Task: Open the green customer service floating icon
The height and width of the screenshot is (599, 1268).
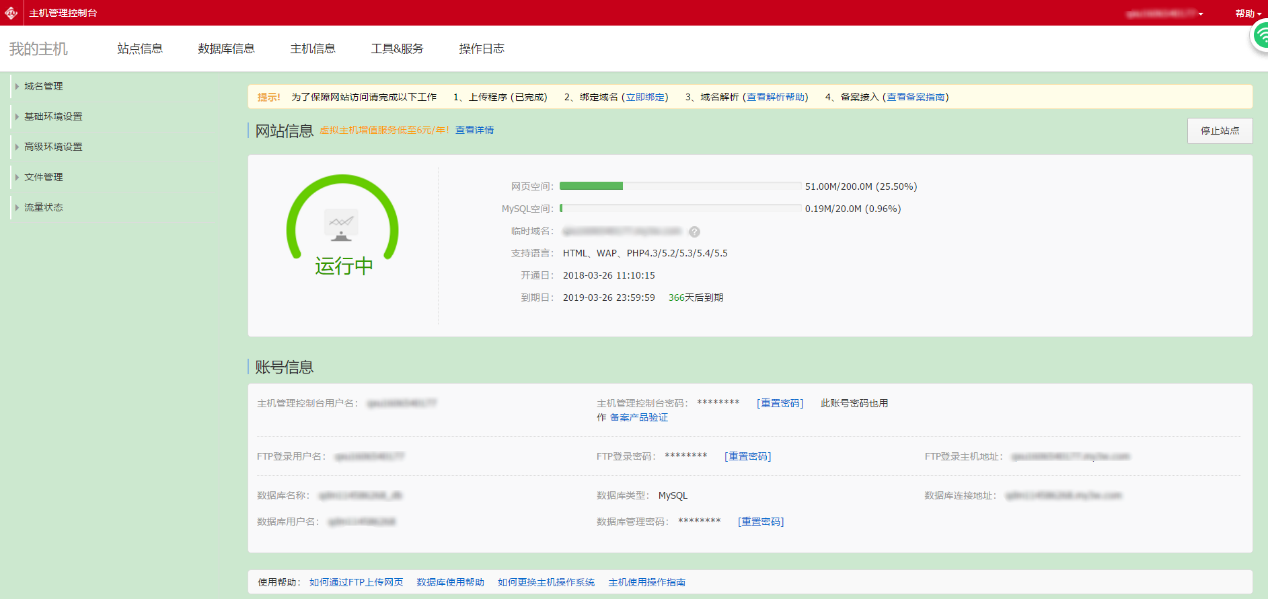Action: 1259,35
